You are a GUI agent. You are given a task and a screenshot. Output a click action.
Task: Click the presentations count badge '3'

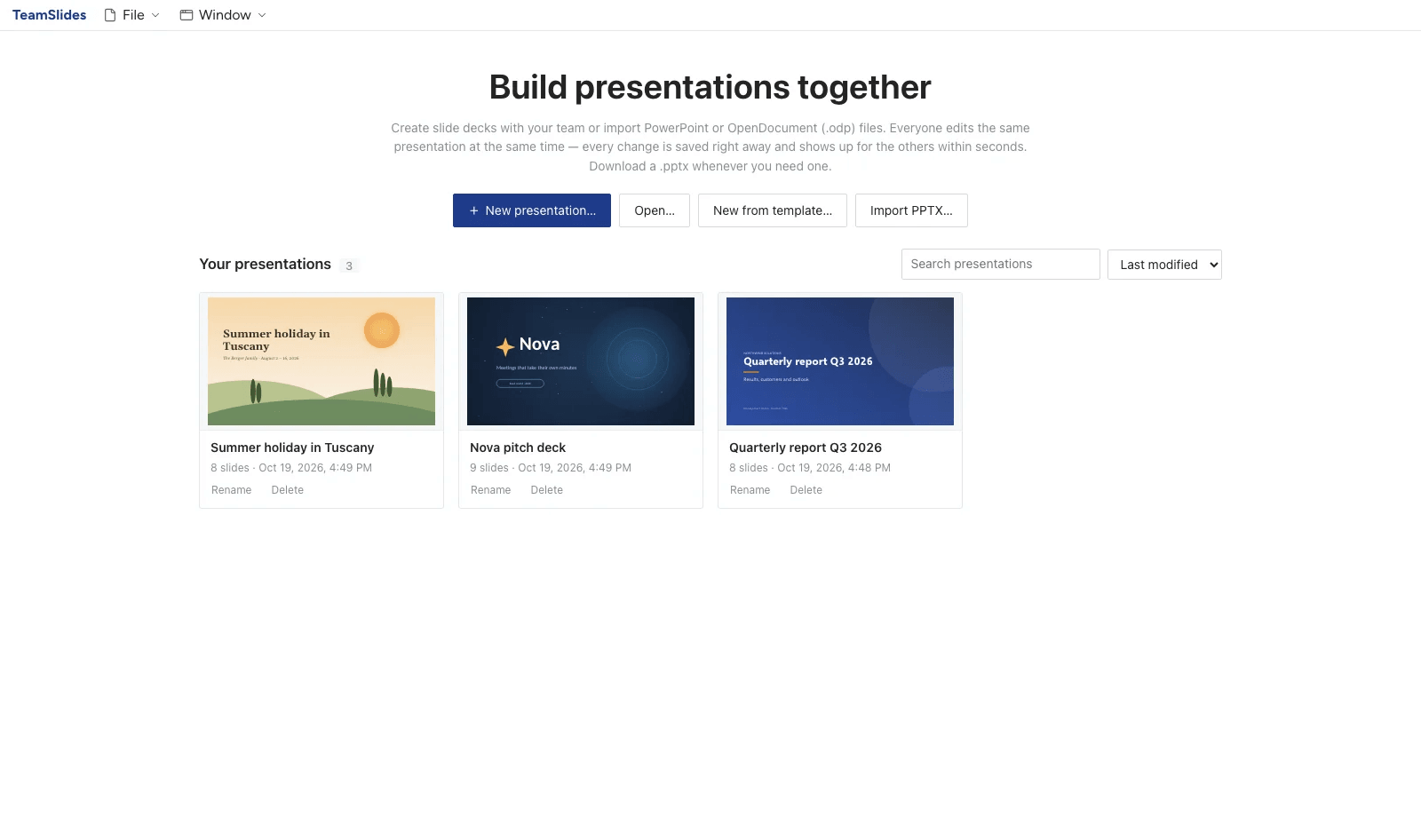(x=349, y=265)
